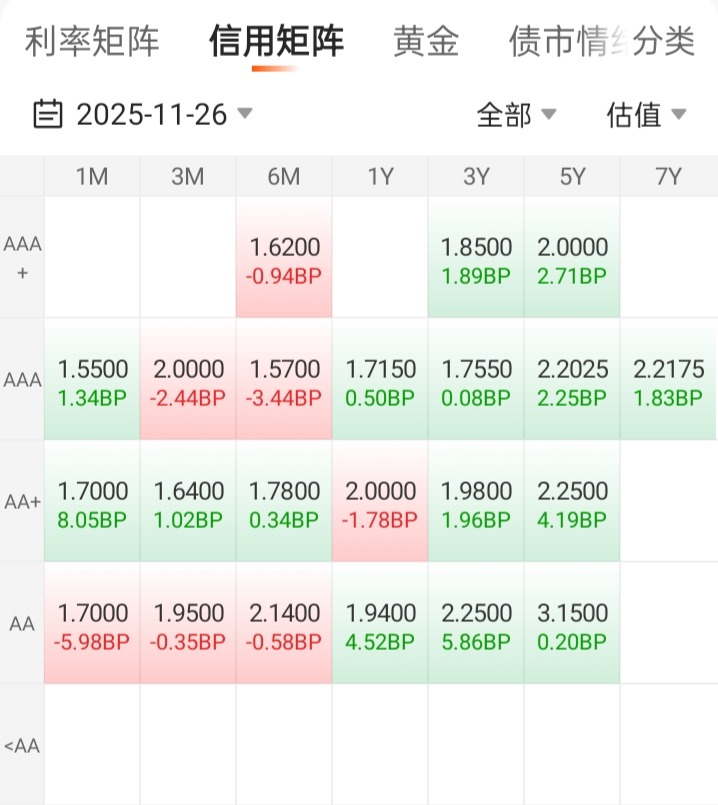The height and width of the screenshot is (805, 718).
Task: Click the calendar icon beside the date
Action: [x=47, y=114]
